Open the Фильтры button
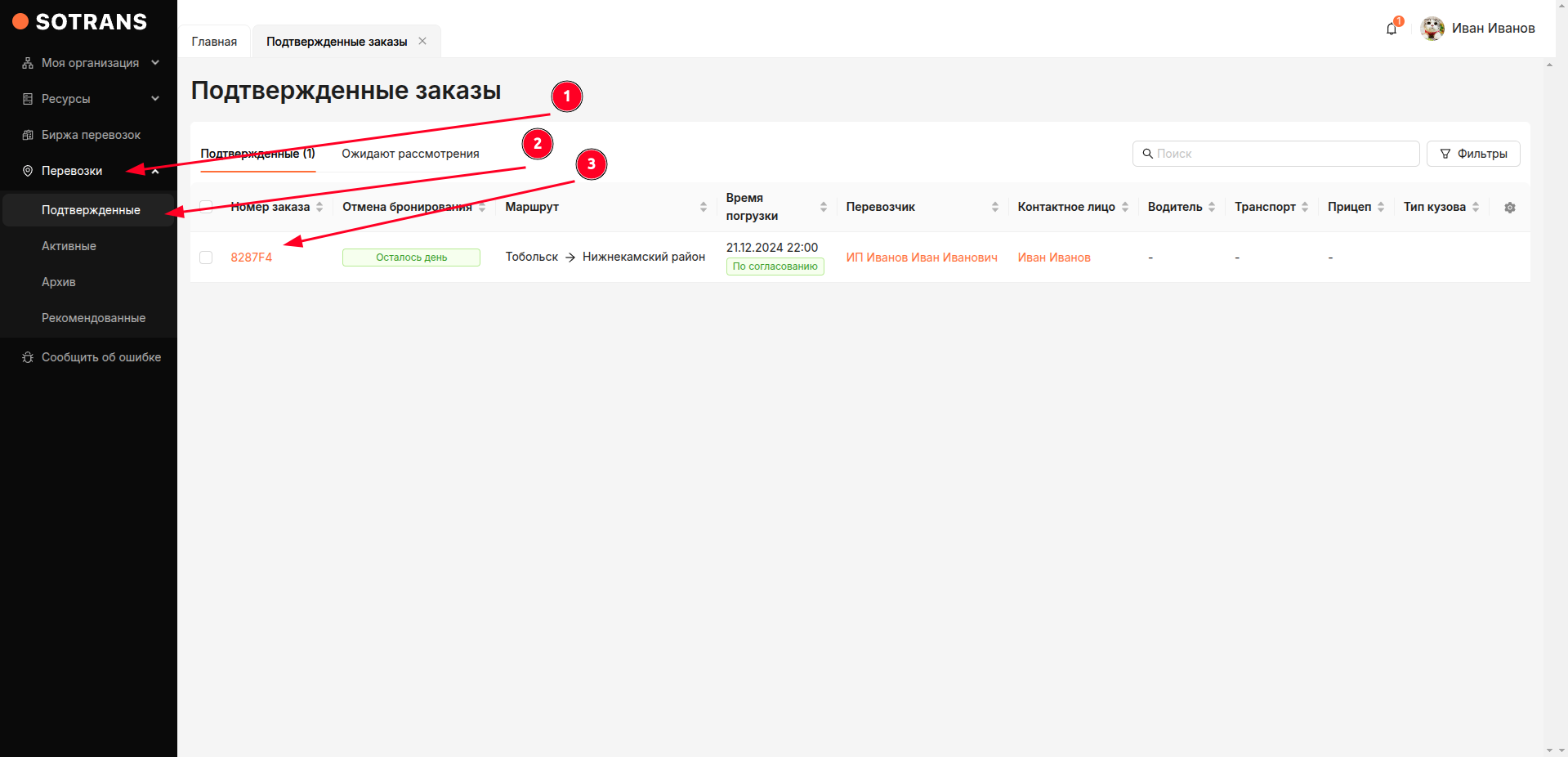Screen dimensions: 1568x757 coord(1472,154)
